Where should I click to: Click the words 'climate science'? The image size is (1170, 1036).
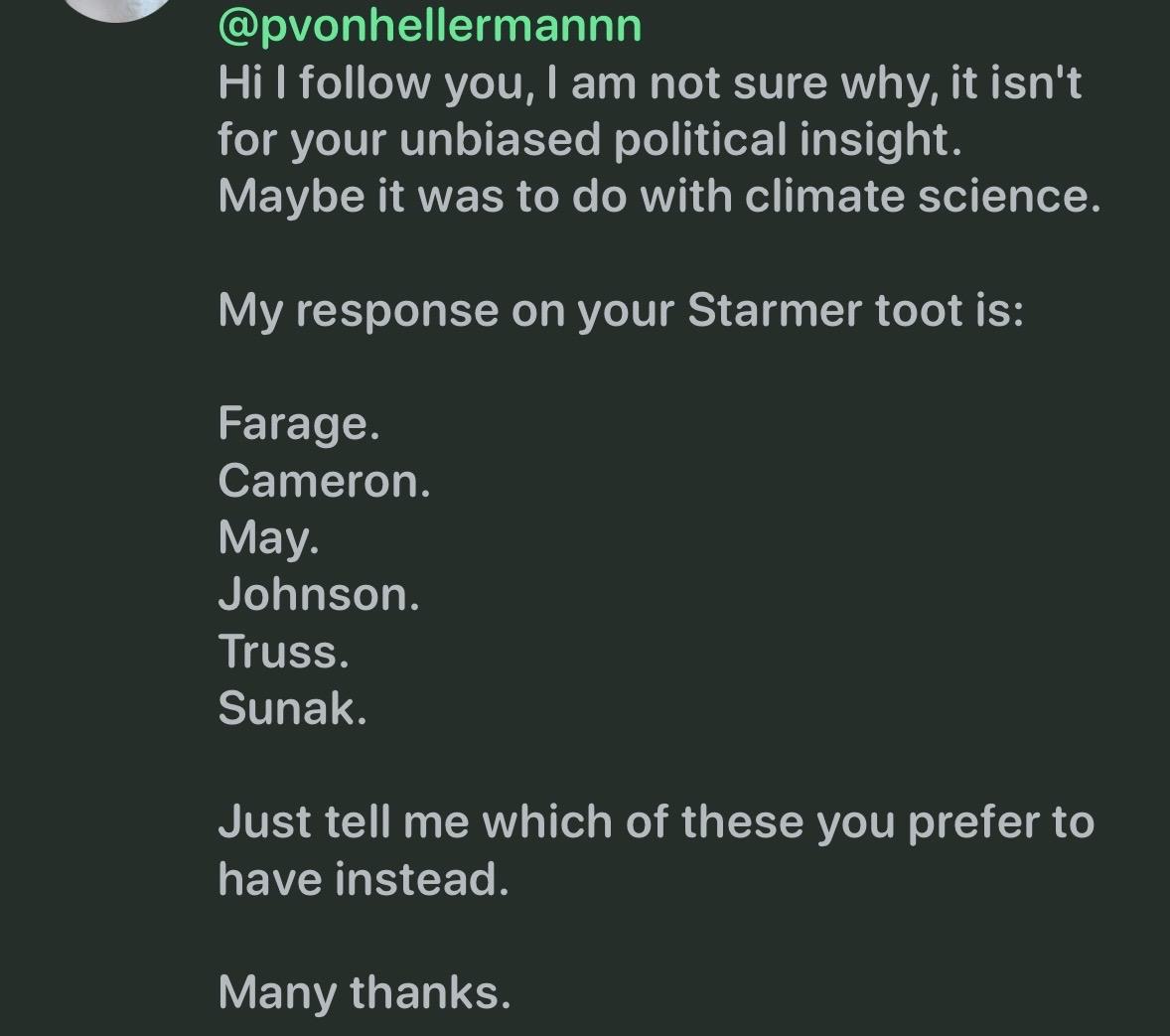pos(922,197)
